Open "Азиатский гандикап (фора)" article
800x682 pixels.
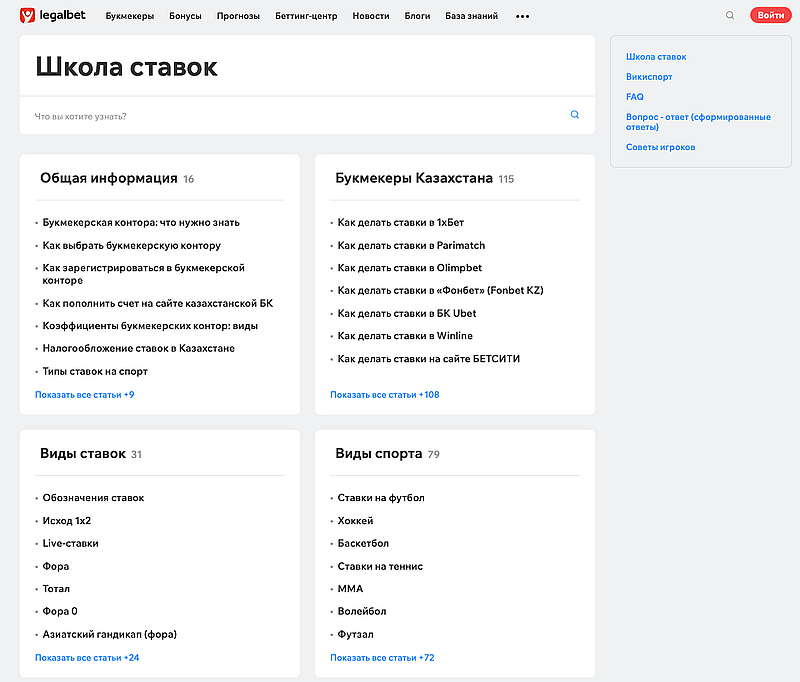pyautogui.click(x=108, y=634)
